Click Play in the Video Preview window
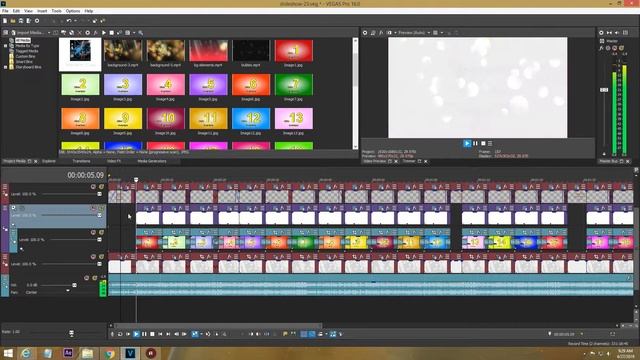The height and width of the screenshot is (360, 640). pos(467,143)
